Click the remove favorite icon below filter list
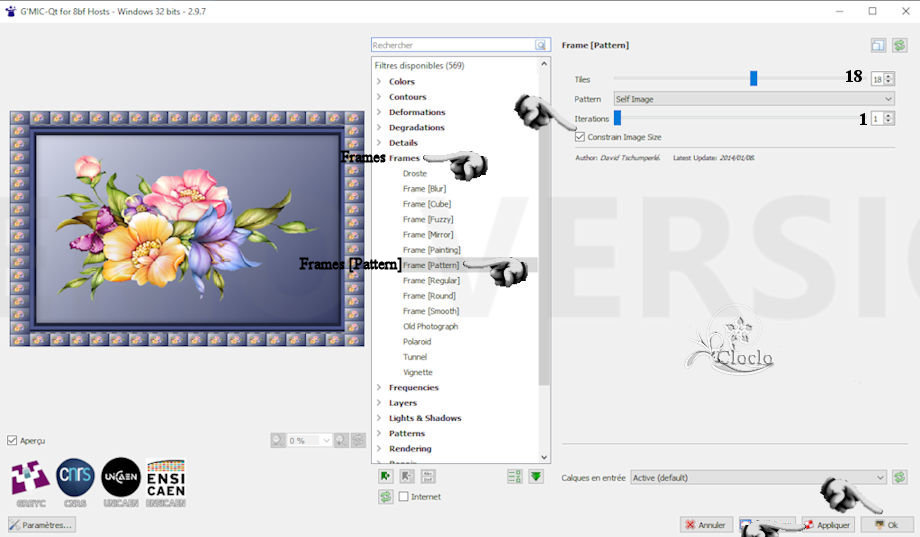 (x=406, y=476)
